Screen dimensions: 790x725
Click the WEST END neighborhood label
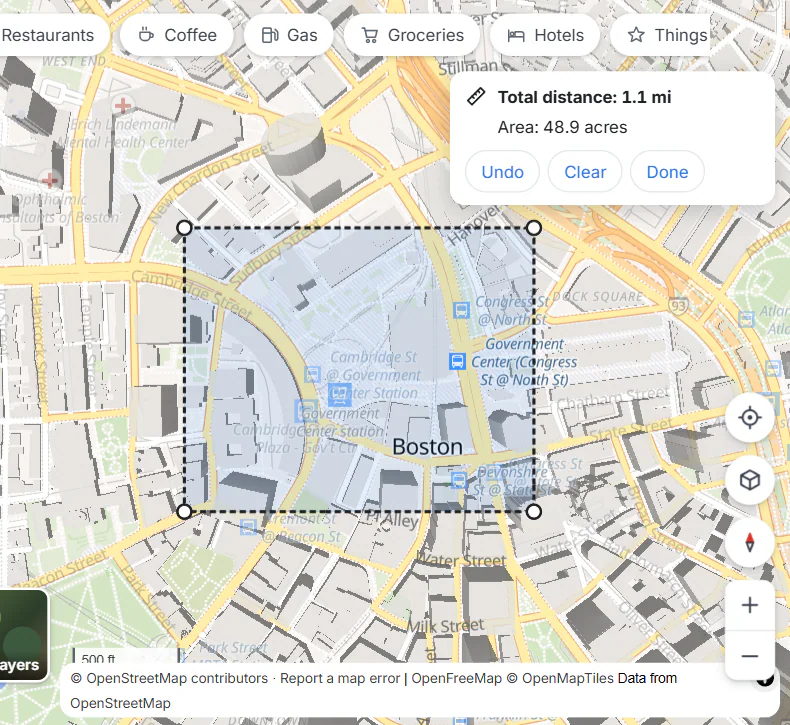74,61
